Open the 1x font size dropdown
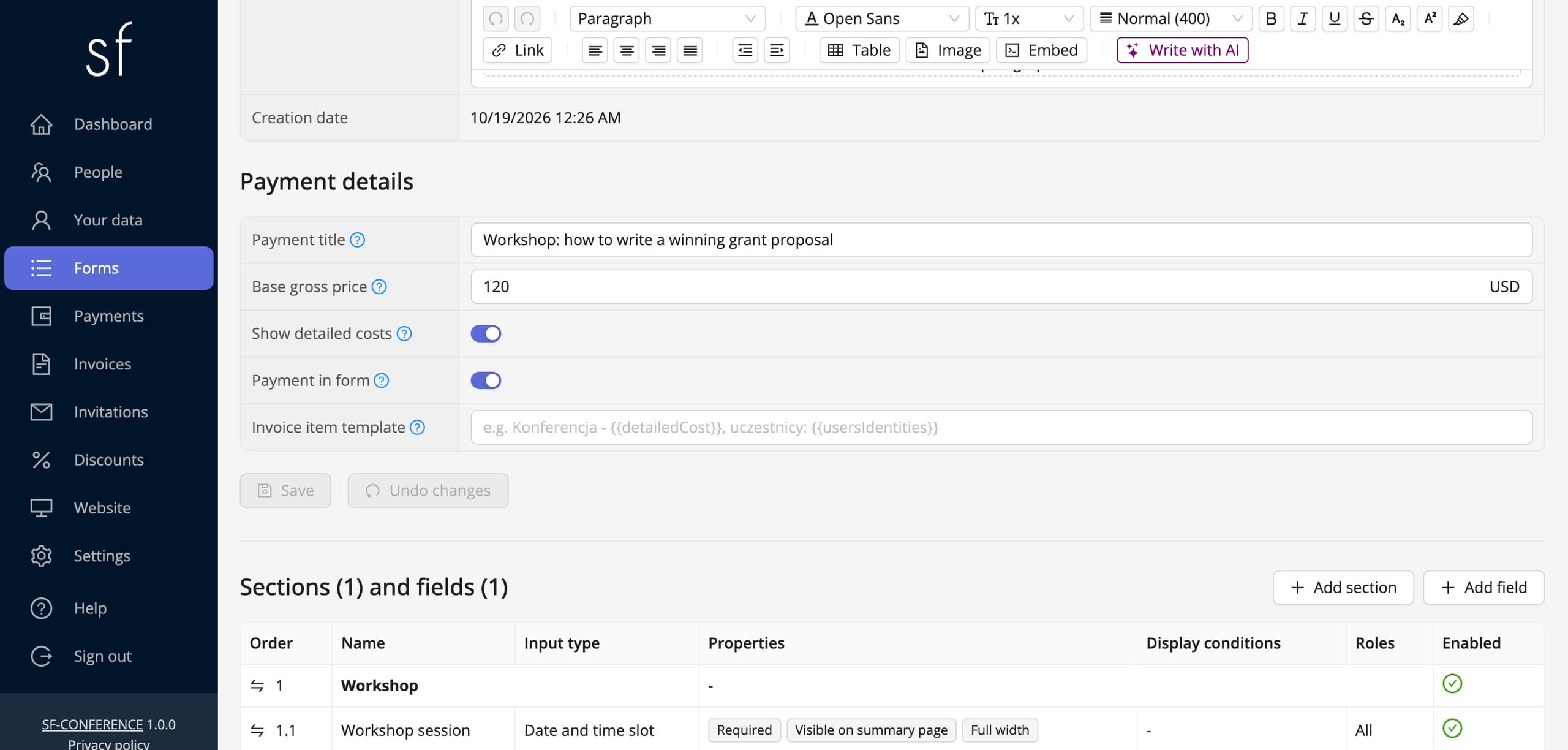1568x750 pixels. (x=1029, y=18)
